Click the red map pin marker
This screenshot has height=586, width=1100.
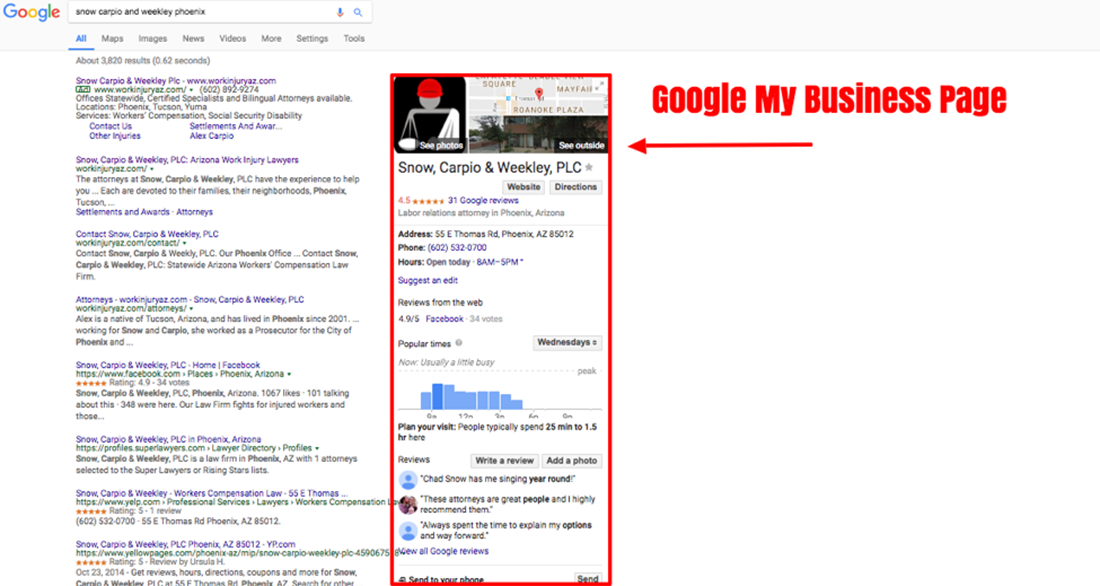(540, 94)
